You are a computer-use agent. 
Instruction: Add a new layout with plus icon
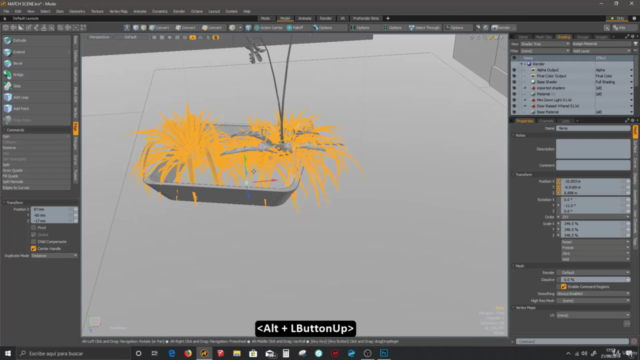pyautogui.click(x=388, y=18)
